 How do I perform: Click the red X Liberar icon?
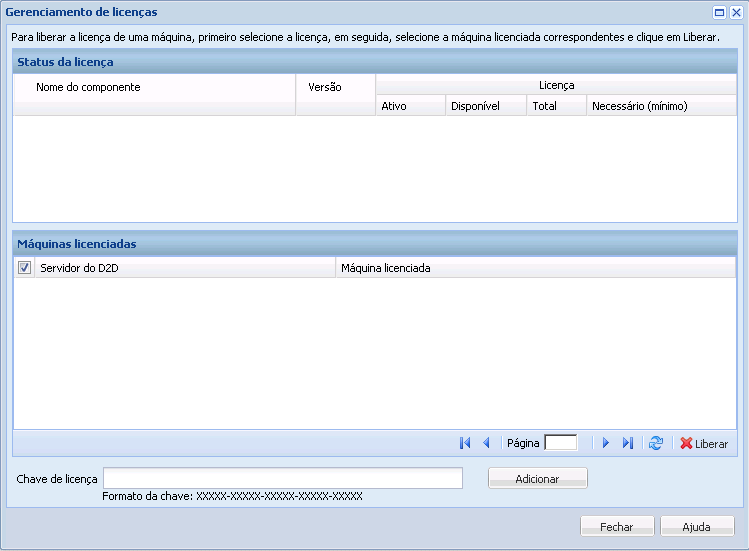[686, 443]
